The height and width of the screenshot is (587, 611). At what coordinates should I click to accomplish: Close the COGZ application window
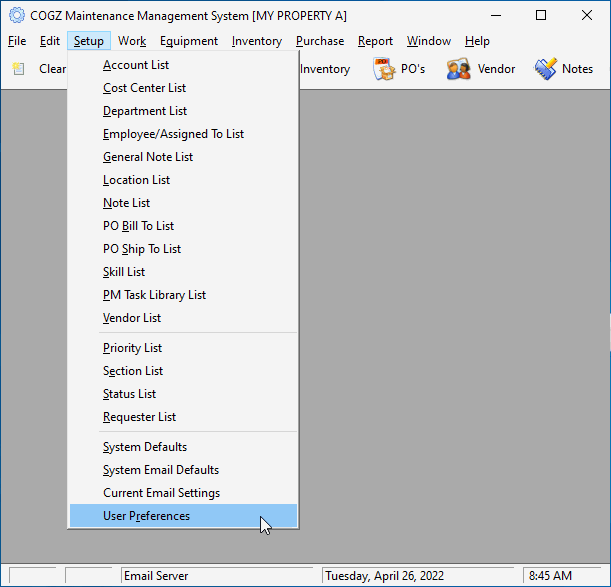(587, 16)
